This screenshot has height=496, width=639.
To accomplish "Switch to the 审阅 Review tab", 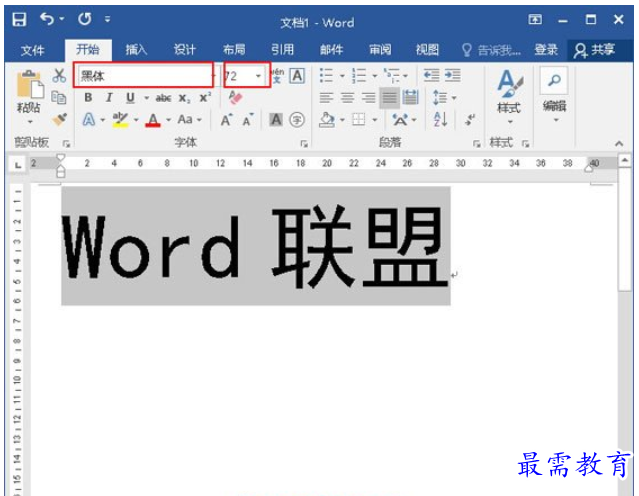I will point(380,50).
